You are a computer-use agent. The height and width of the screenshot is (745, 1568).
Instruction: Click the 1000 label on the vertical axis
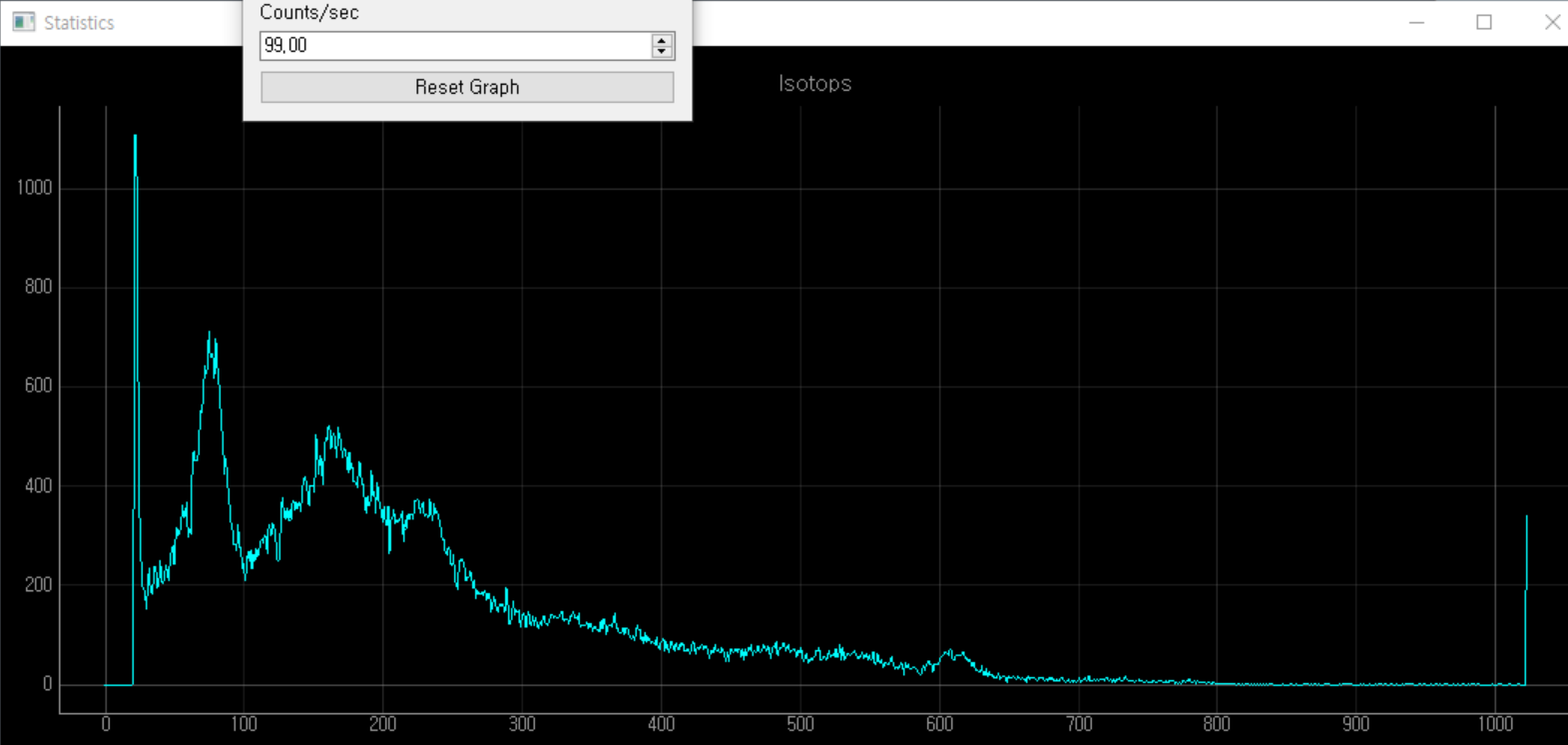pos(34,188)
